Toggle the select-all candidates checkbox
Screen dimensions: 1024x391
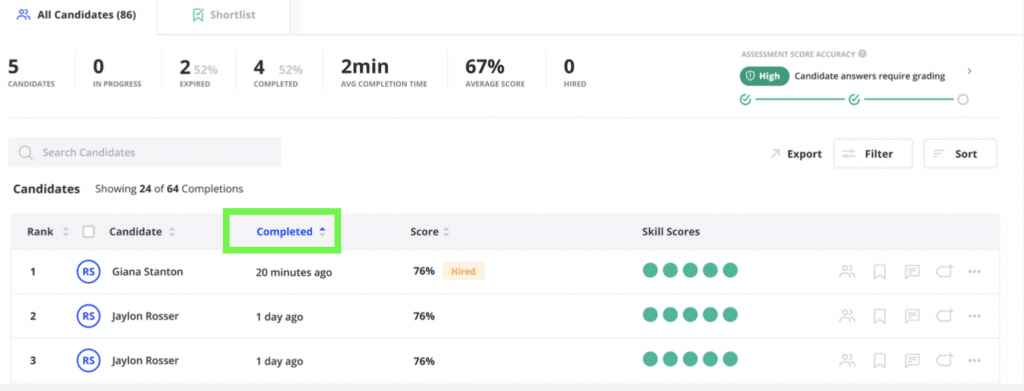[x=89, y=232]
